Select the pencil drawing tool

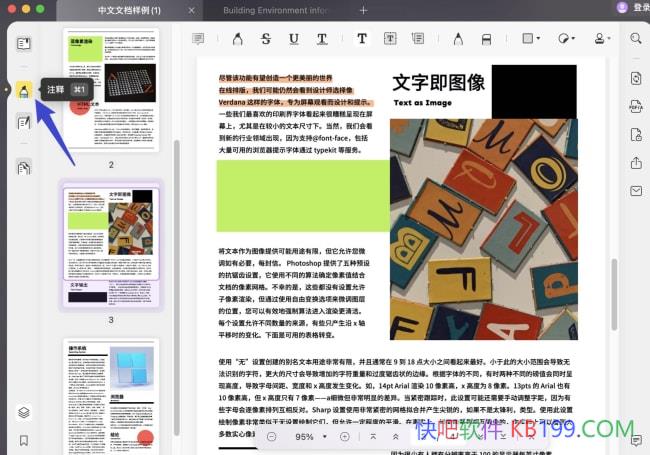[x=457, y=39]
